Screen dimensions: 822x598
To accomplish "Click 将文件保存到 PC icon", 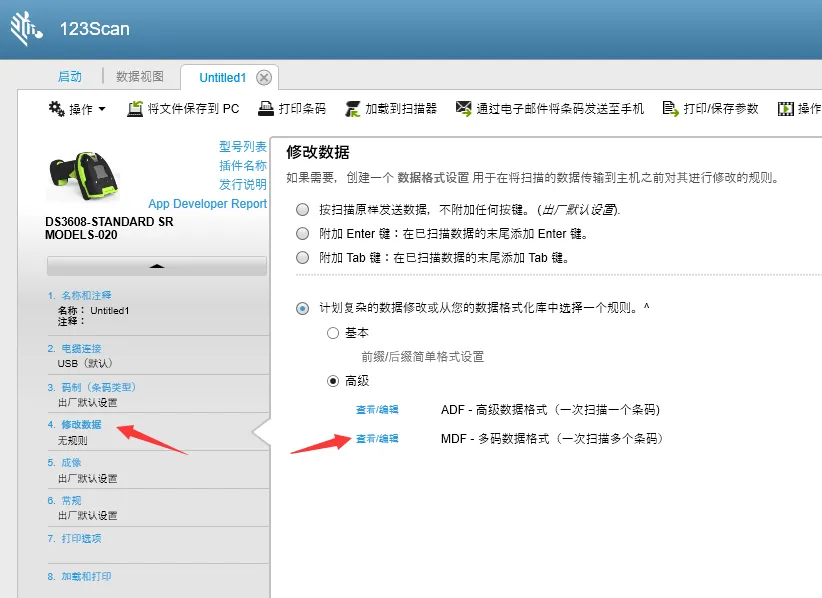I will [x=135, y=108].
